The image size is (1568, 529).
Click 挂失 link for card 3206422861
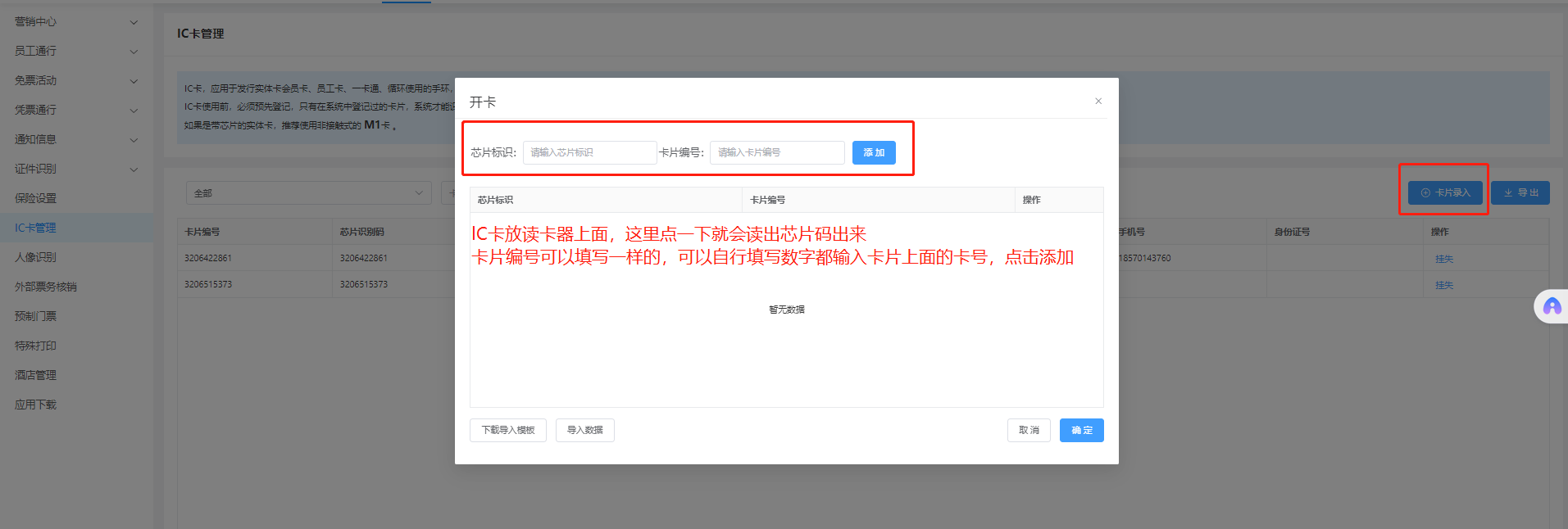[1444, 259]
